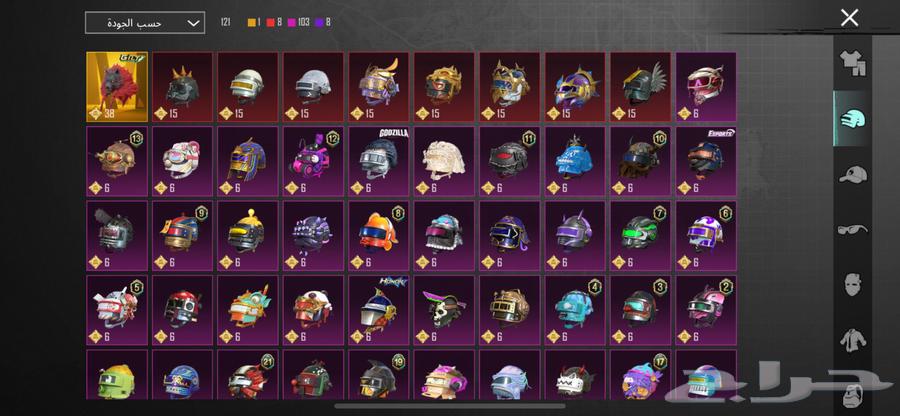
Task: Open the cap headwear category icon
Action: [852, 174]
